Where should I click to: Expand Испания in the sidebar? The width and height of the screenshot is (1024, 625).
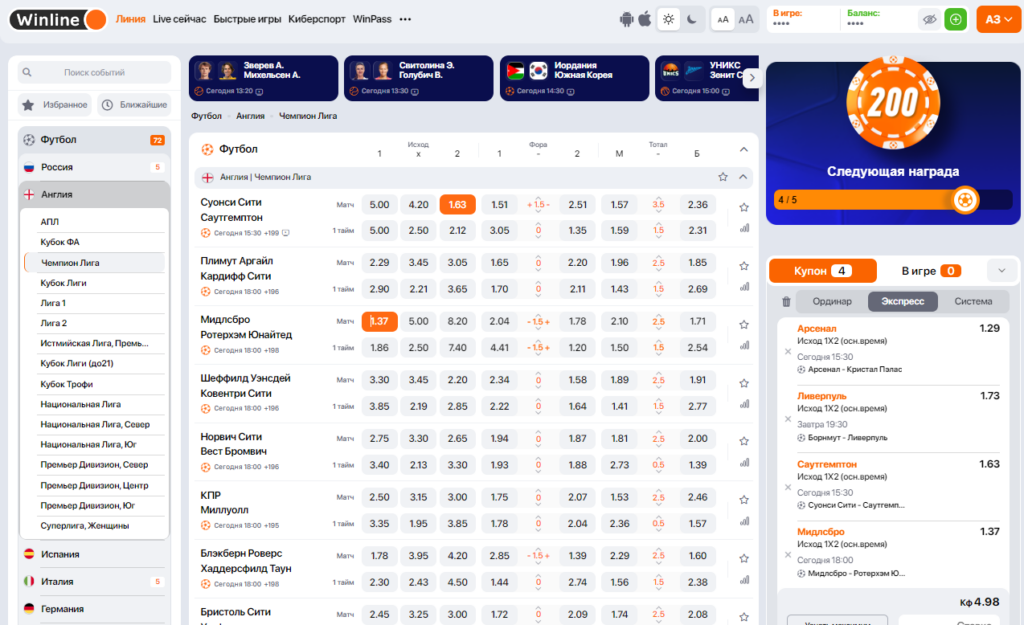coord(95,554)
